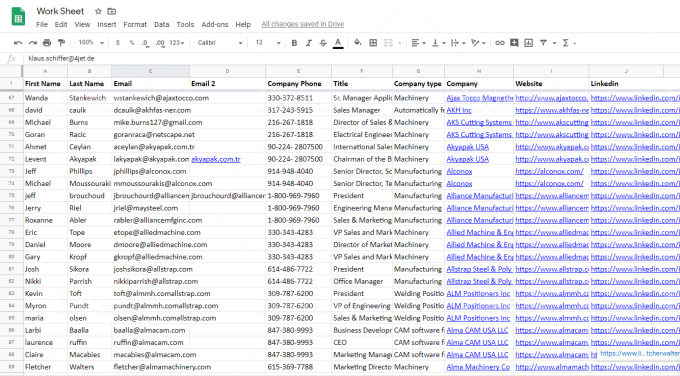Image resolution: width=680 pixels, height=376 pixels.
Task: Toggle strikethrough formatting
Action: (x=323, y=43)
